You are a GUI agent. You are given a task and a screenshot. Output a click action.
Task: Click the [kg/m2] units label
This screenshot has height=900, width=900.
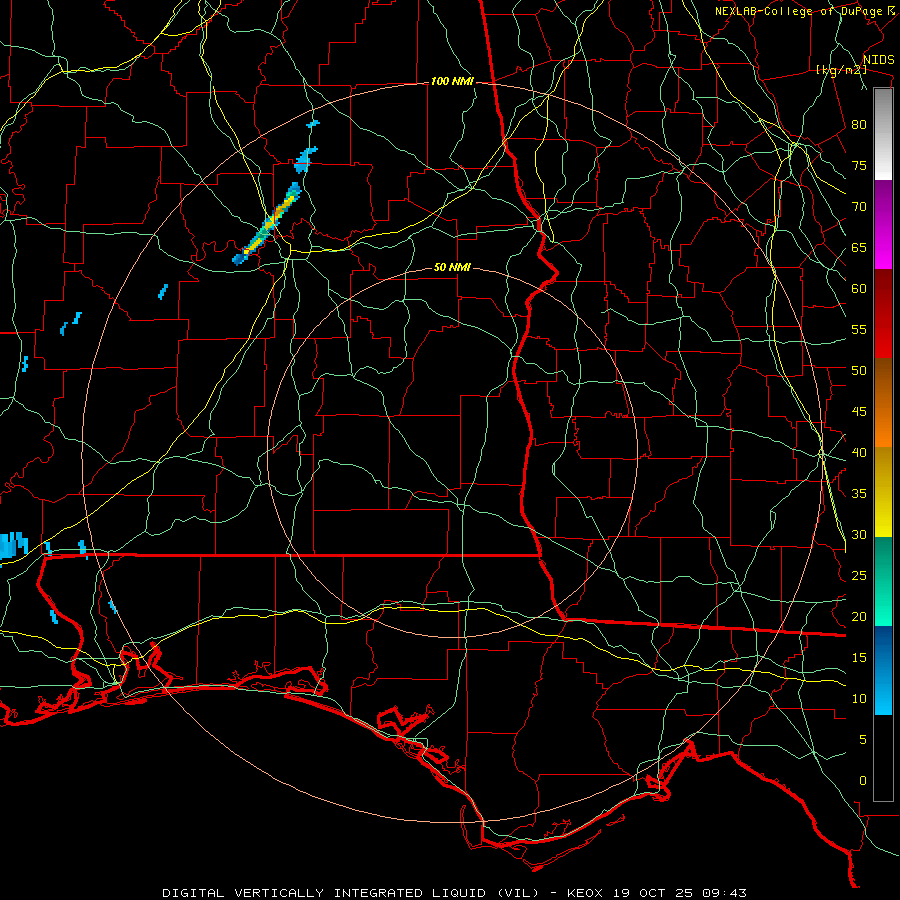(841, 70)
